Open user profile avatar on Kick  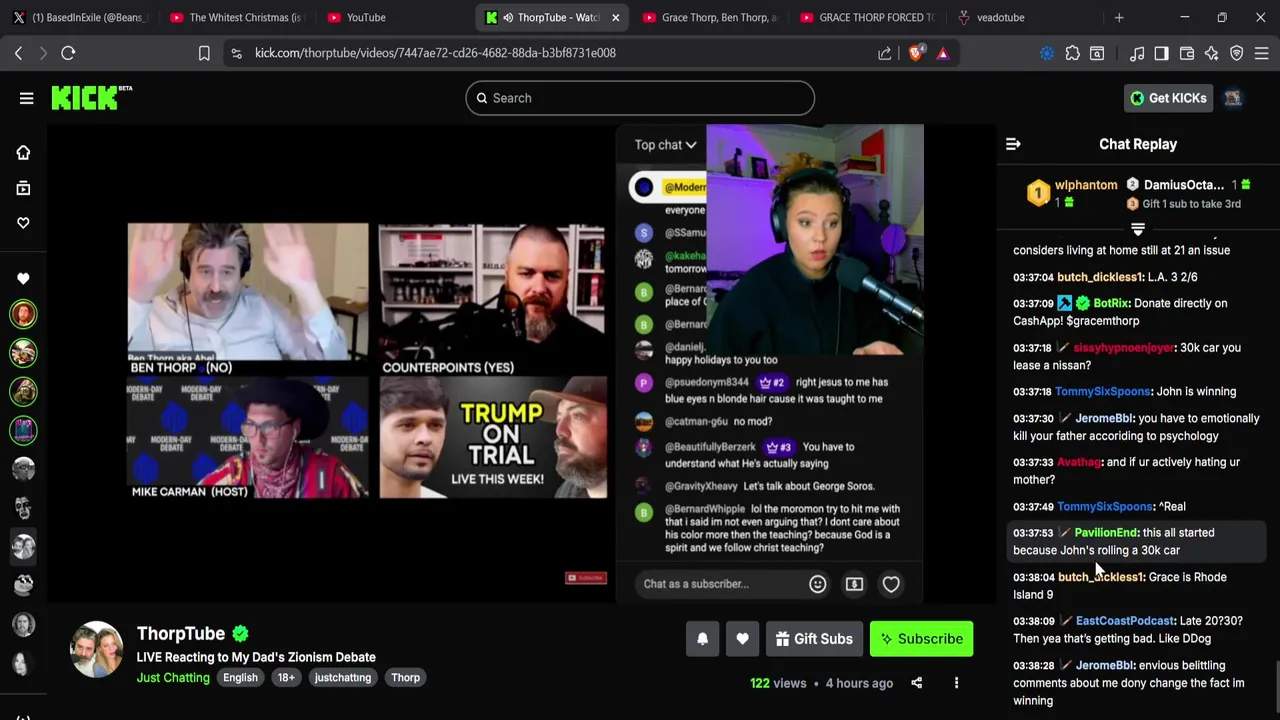(1233, 98)
